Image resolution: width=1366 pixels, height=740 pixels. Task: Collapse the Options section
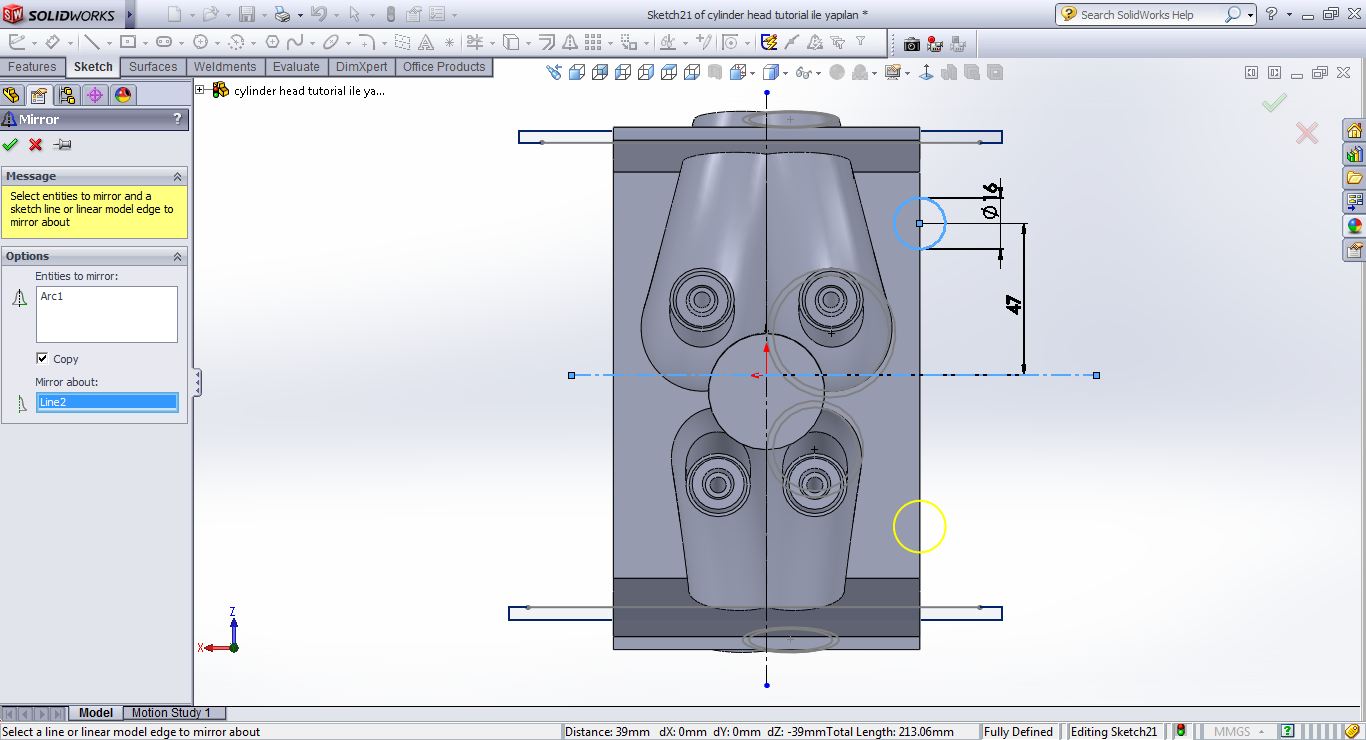(177, 257)
